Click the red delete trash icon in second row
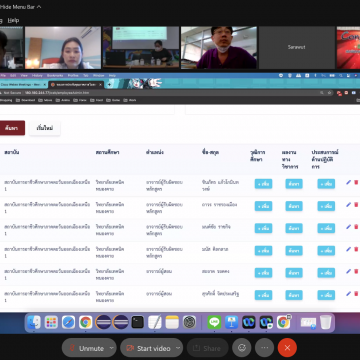This screenshot has width=360, height=360. coord(356,204)
